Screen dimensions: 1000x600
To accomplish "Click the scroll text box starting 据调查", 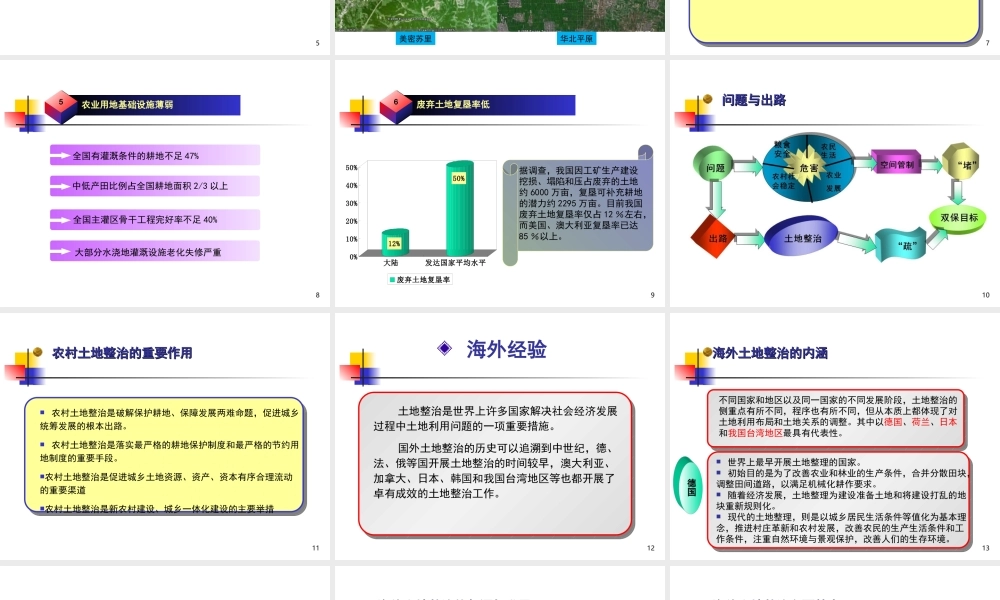I will point(578,204).
